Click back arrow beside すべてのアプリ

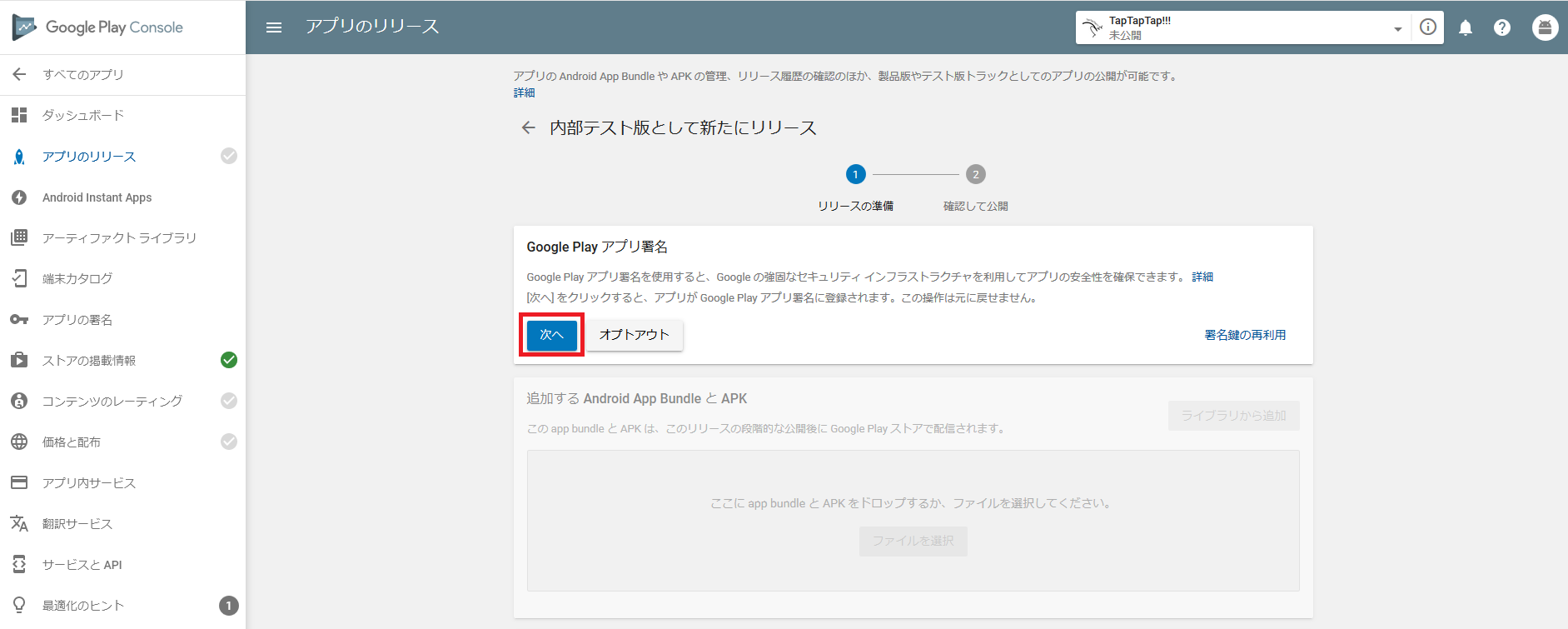[x=19, y=75]
